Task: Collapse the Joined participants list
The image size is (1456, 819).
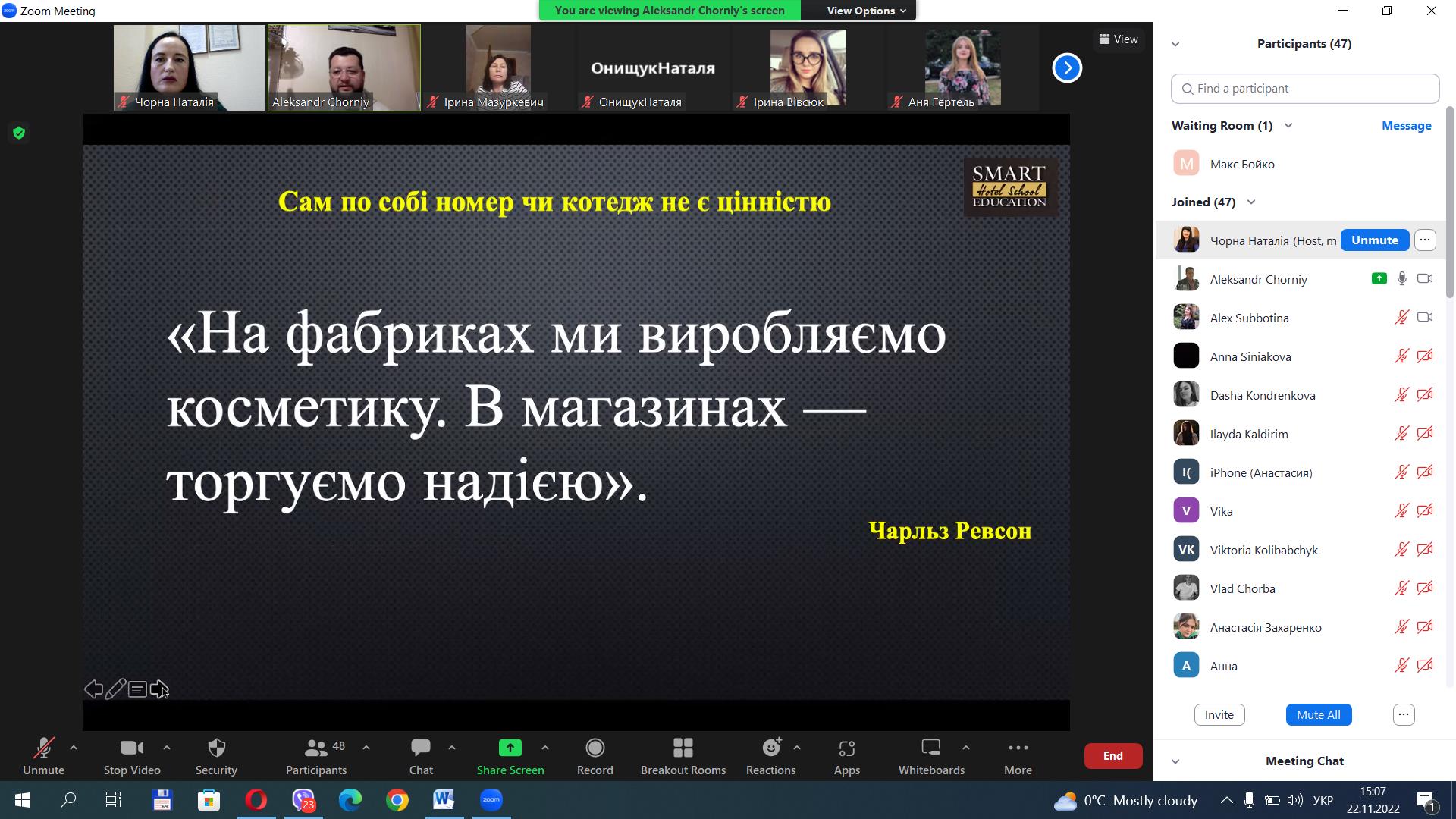Action: point(1251,202)
